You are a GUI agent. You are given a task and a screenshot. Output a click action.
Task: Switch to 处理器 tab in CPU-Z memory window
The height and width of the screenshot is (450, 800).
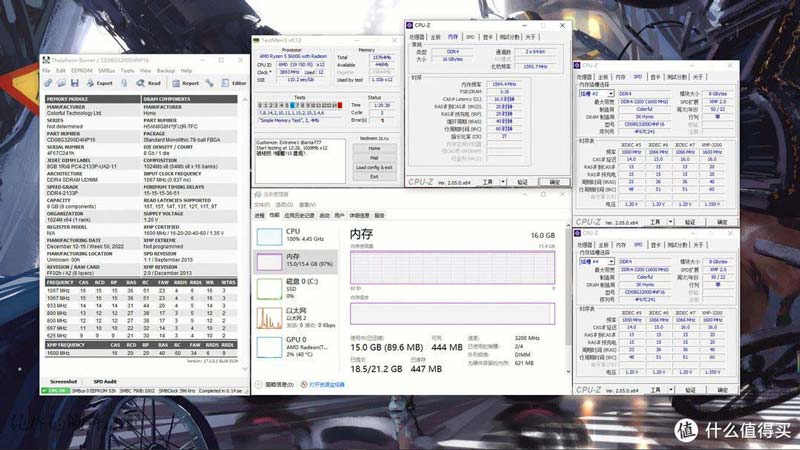[x=417, y=37]
